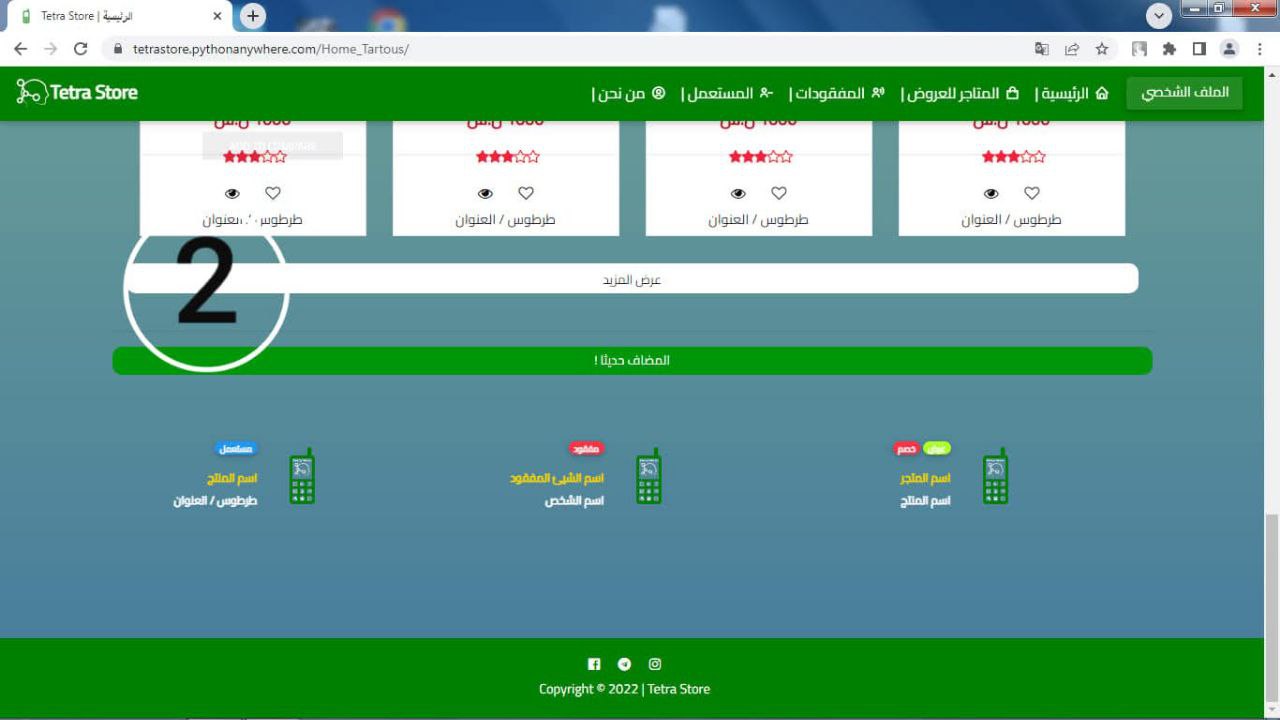This screenshot has width=1280, height=720.
Task: Click اسم الشخص person name text
Action: pyautogui.click(x=575, y=500)
